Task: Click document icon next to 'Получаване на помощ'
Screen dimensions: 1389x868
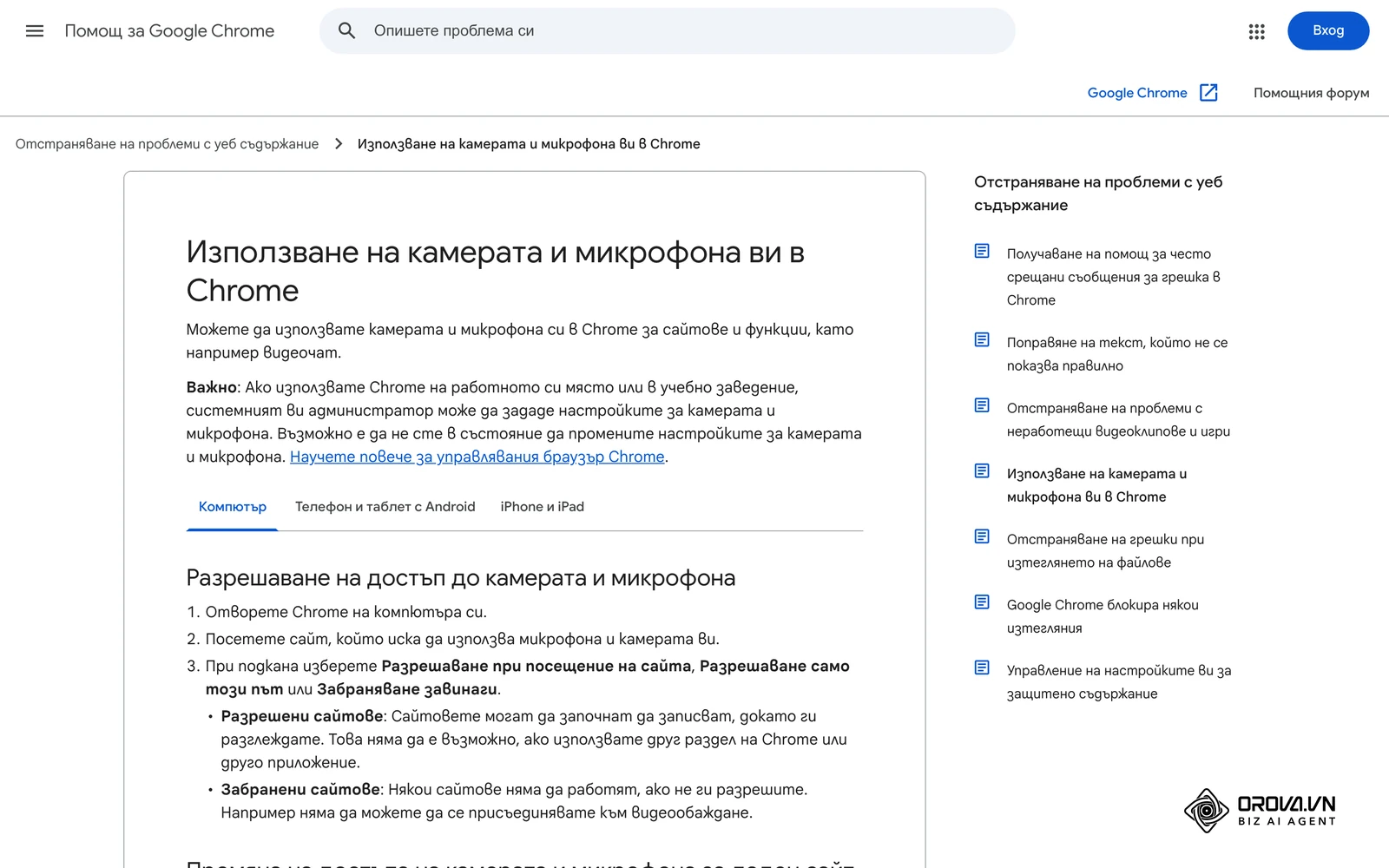Action: pyautogui.click(x=982, y=251)
